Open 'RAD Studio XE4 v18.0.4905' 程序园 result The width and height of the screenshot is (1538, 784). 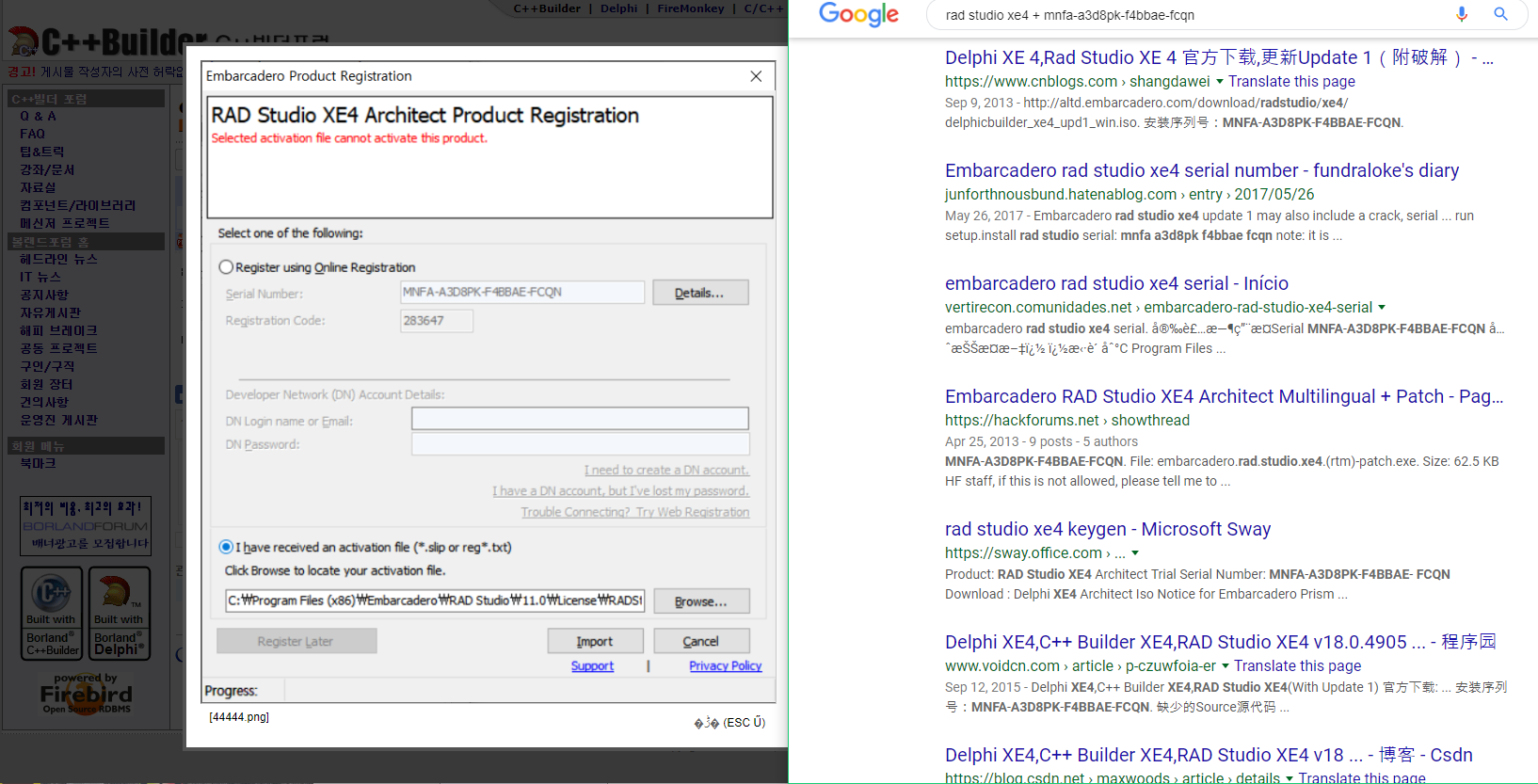coord(1221,642)
